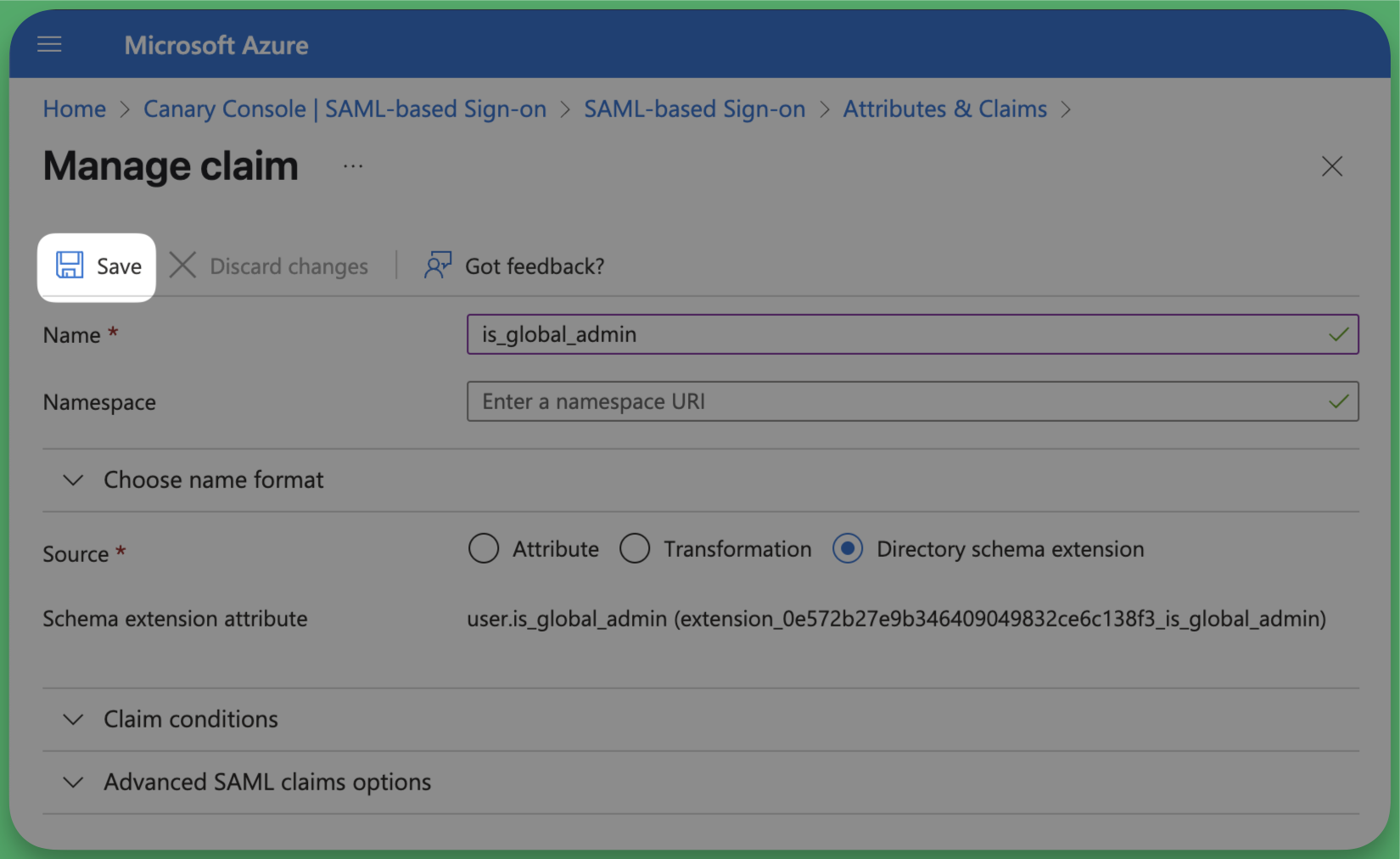Click the Manage claim page title
The image size is (1400, 859).
171,166
